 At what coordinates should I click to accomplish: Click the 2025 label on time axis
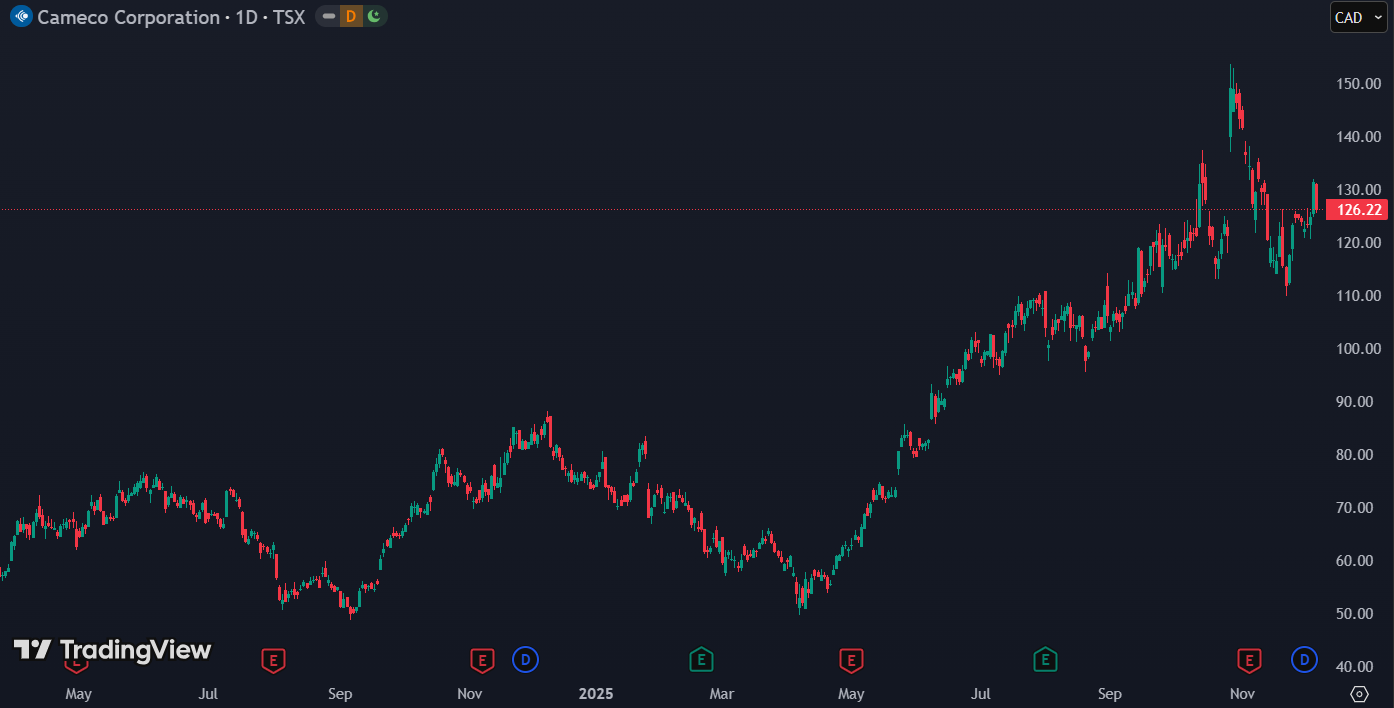[x=596, y=694]
